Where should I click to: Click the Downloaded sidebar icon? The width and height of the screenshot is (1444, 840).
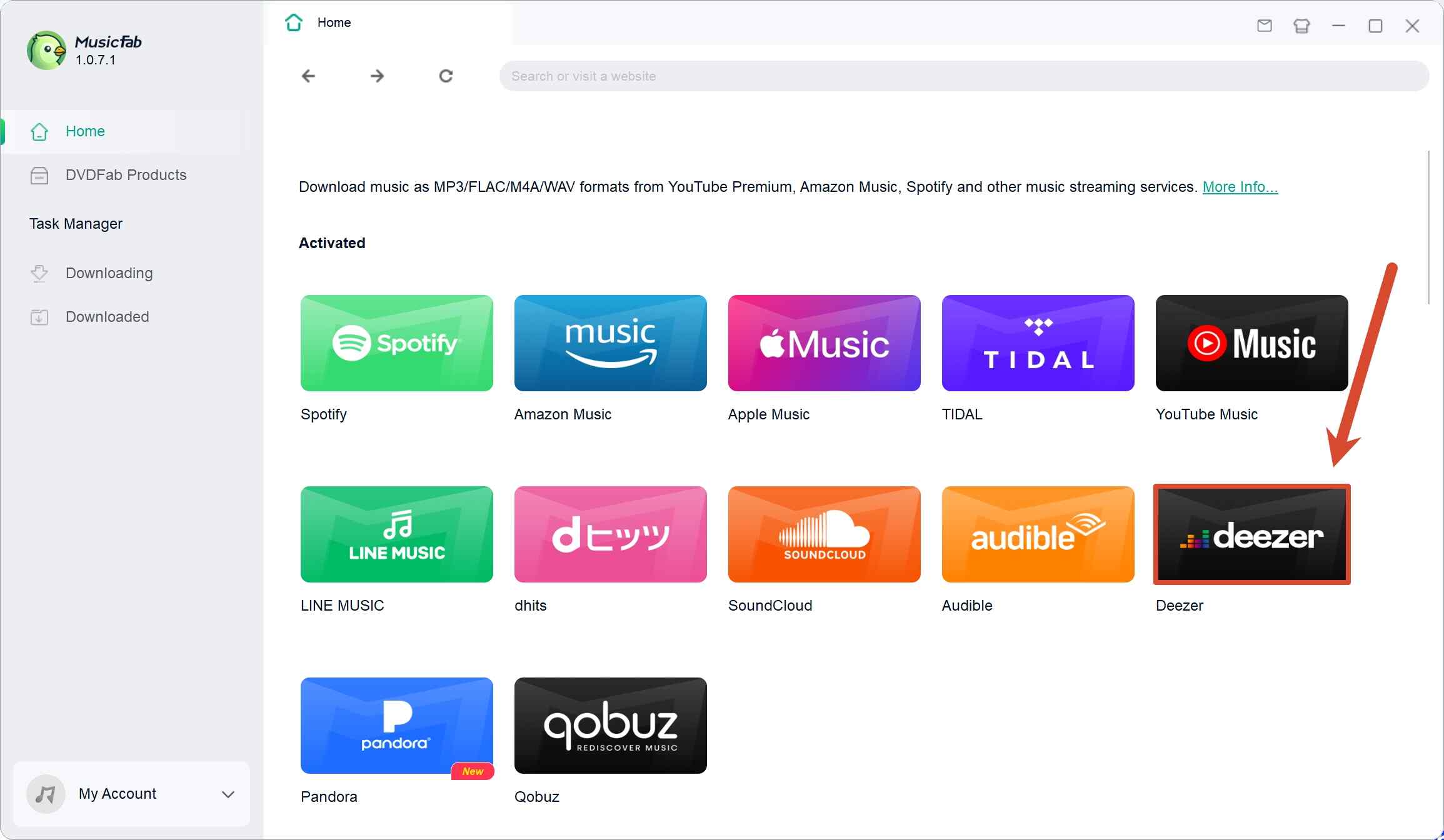tap(39, 317)
